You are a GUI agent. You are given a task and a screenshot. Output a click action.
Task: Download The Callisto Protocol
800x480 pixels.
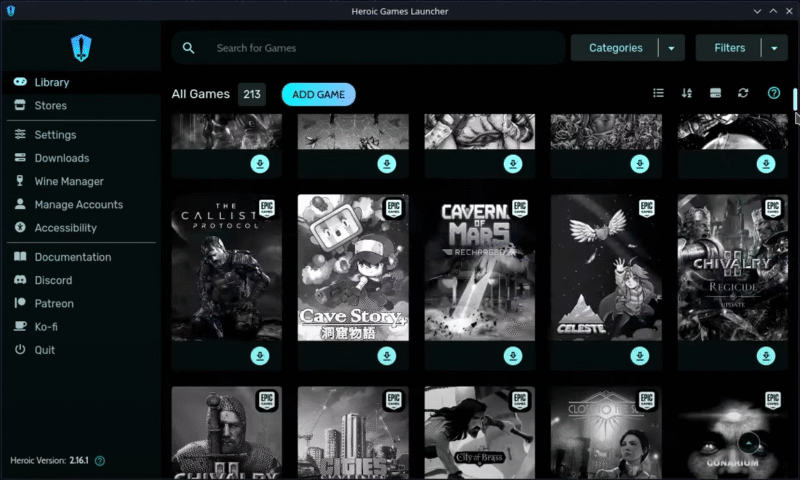(x=260, y=356)
